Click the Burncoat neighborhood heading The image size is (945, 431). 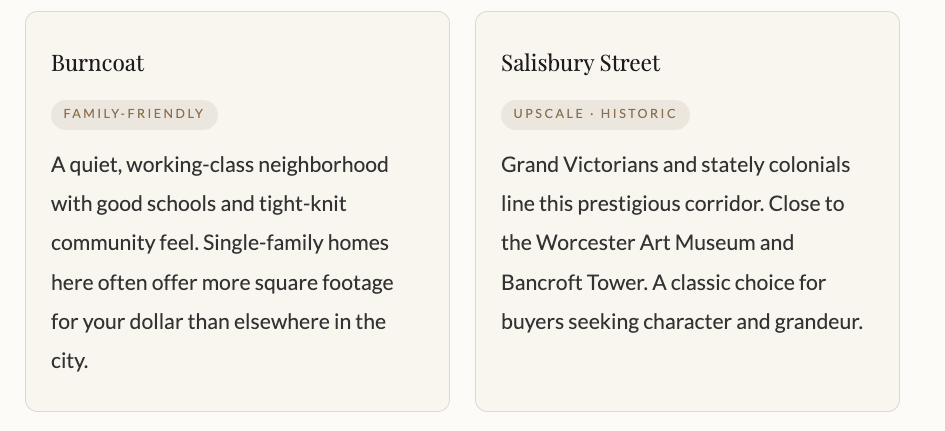[98, 63]
